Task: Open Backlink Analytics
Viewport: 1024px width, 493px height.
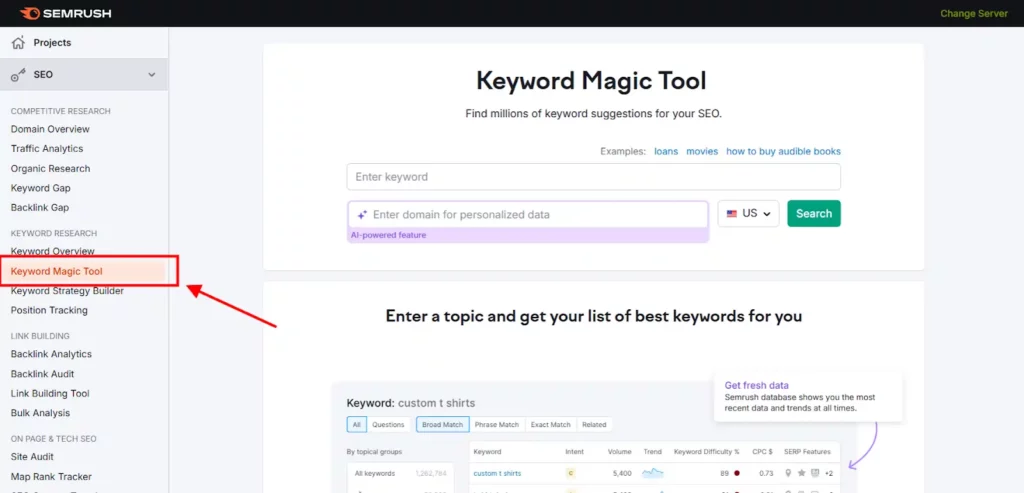Action: pyautogui.click(x=51, y=354)
